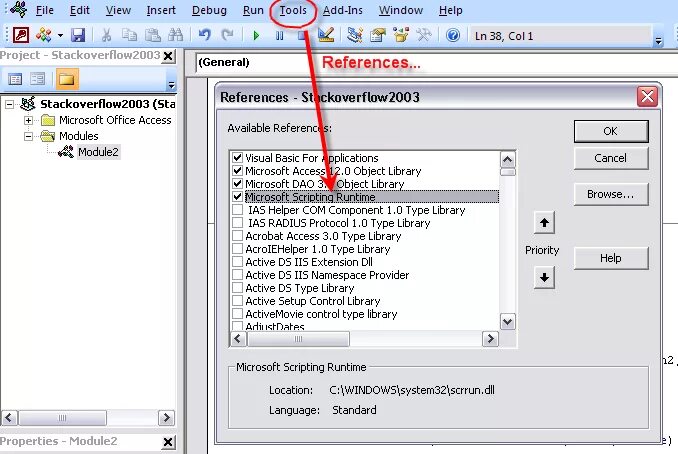Viewport: 678px width, 454px height.
Task: Move reference priority up
Action: point(544,223)
